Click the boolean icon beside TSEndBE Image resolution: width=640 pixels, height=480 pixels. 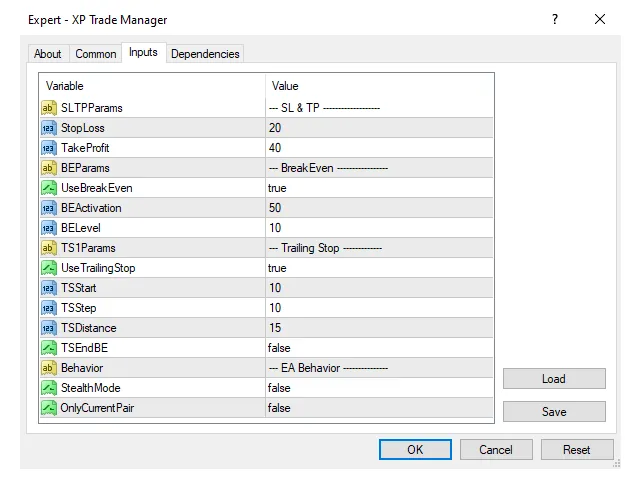[x=48, y=348]
